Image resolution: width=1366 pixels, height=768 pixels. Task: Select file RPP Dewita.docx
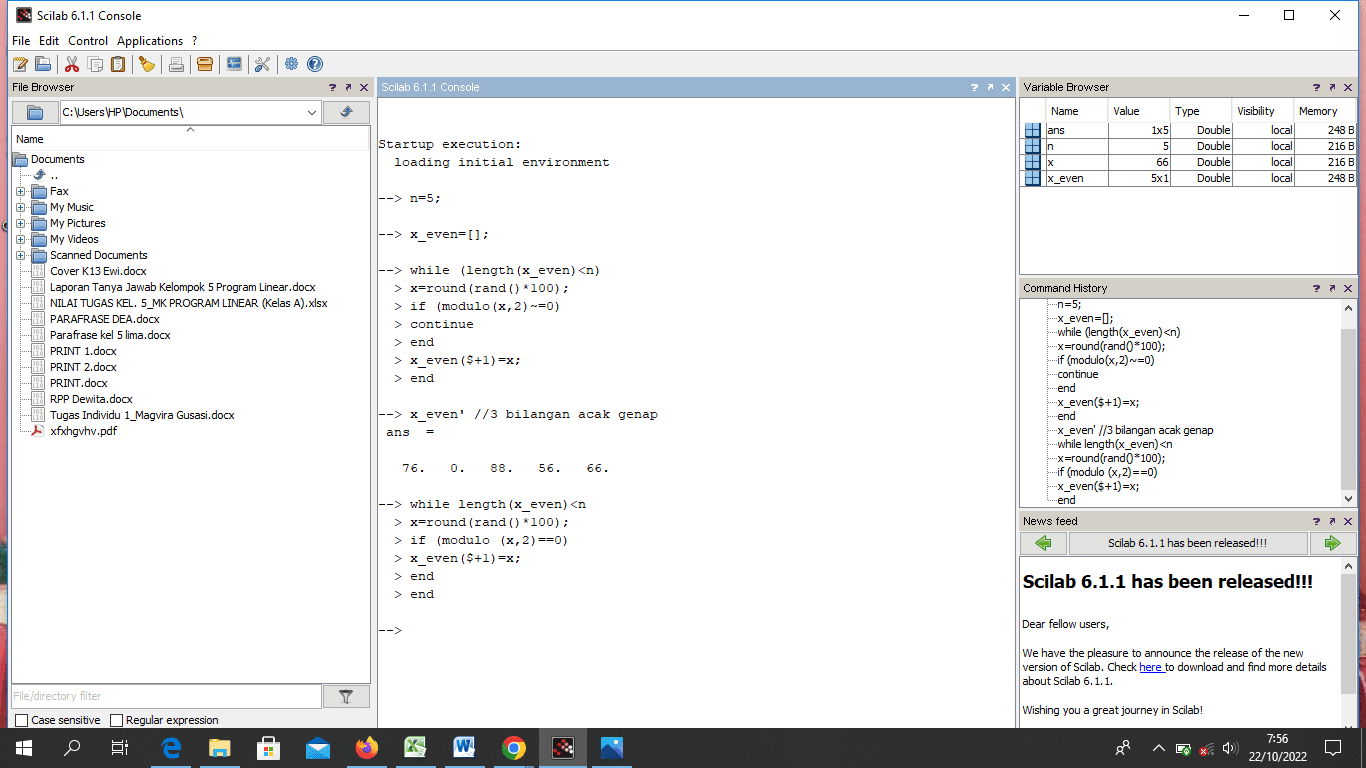pos(91,399)
